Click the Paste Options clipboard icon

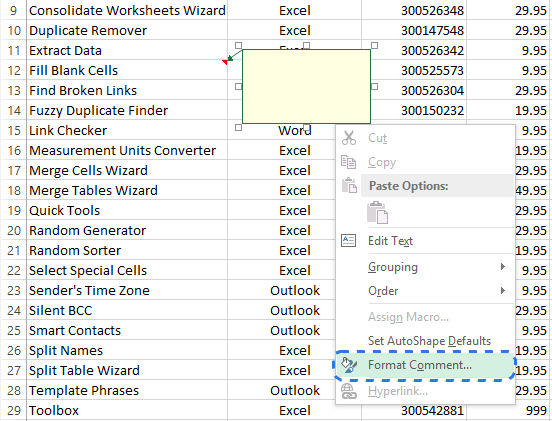pyautogui.click(x=349, y=186)
